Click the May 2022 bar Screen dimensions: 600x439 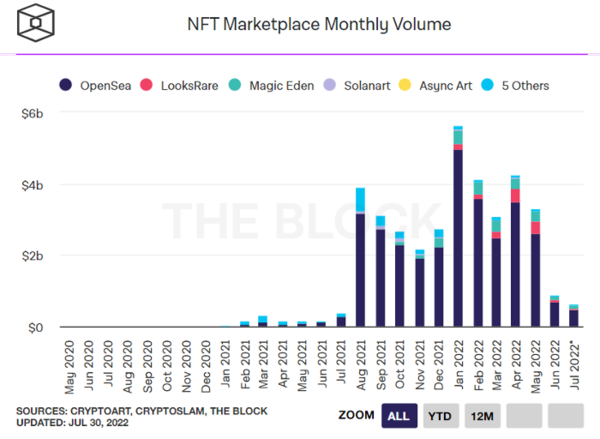[535, 268]
